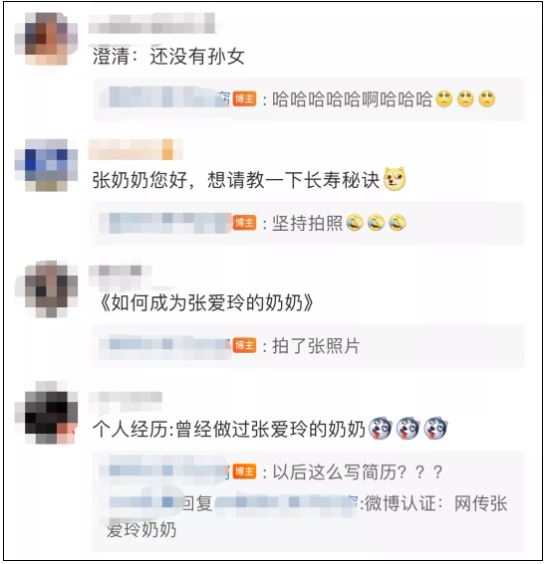Open the fourth commenter's blurred username
The width and height of the screenshot is (545, 564).
125,397
